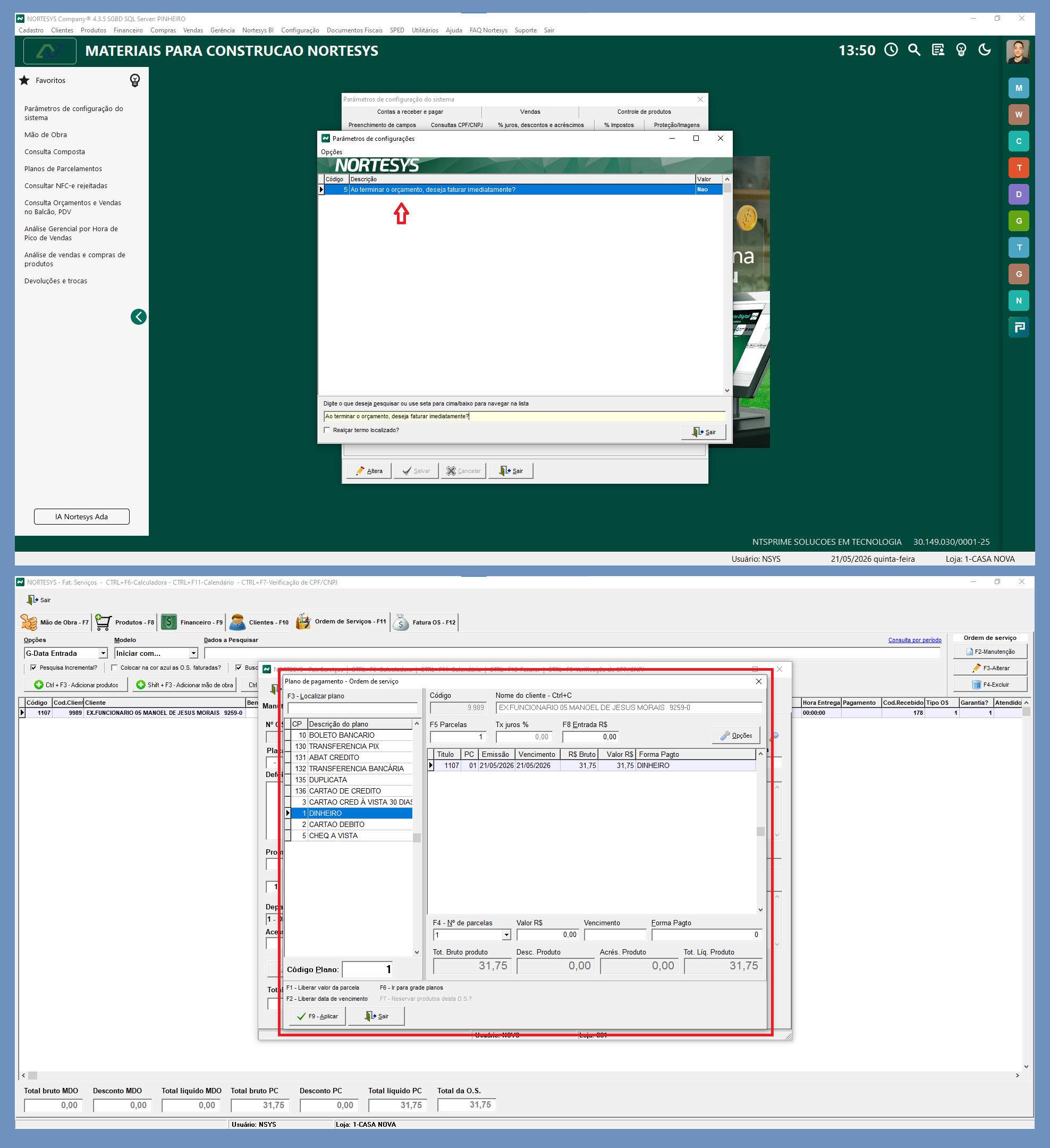Select the D avatar in the right sidebar

pyautogui.click(x=1019, y=194)
